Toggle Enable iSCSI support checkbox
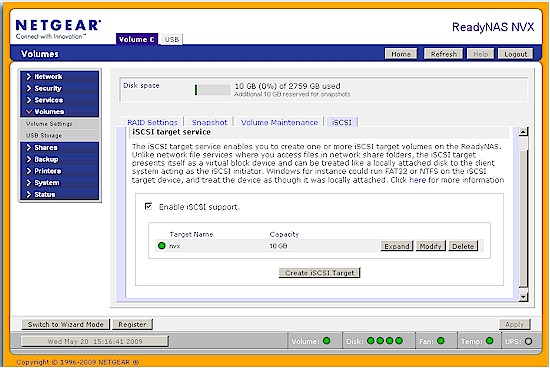This screenshot has height=368, width=550. click(148, 206)
